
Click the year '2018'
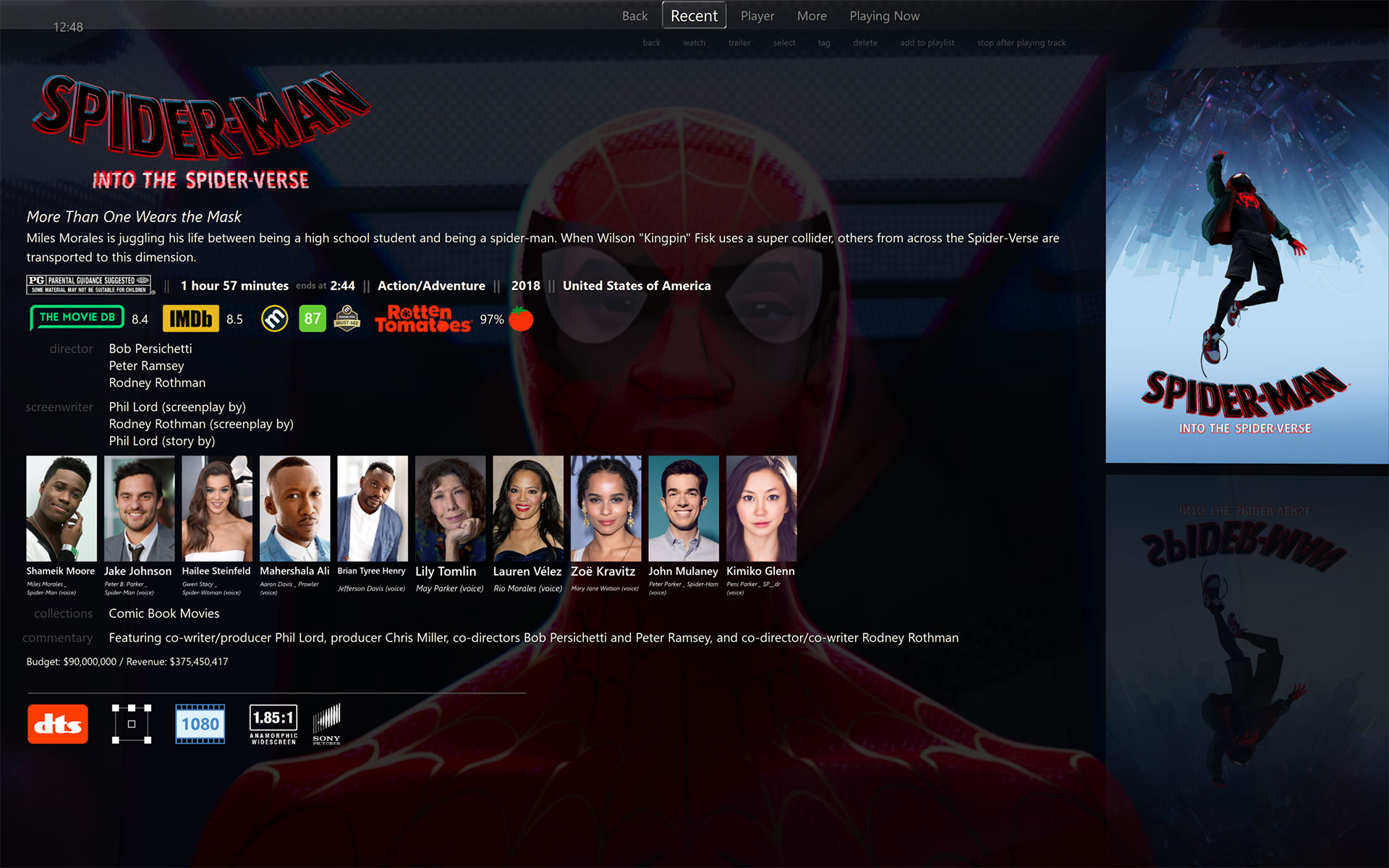tap(526, 286)
